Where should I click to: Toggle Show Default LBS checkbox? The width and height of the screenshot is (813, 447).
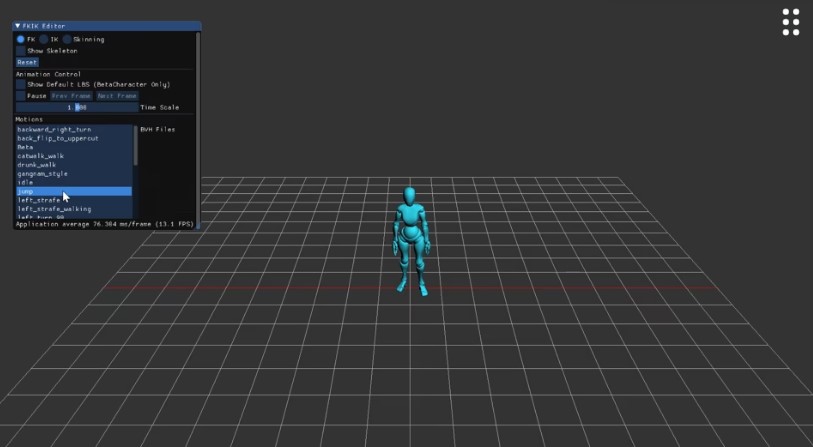point(21,84)
